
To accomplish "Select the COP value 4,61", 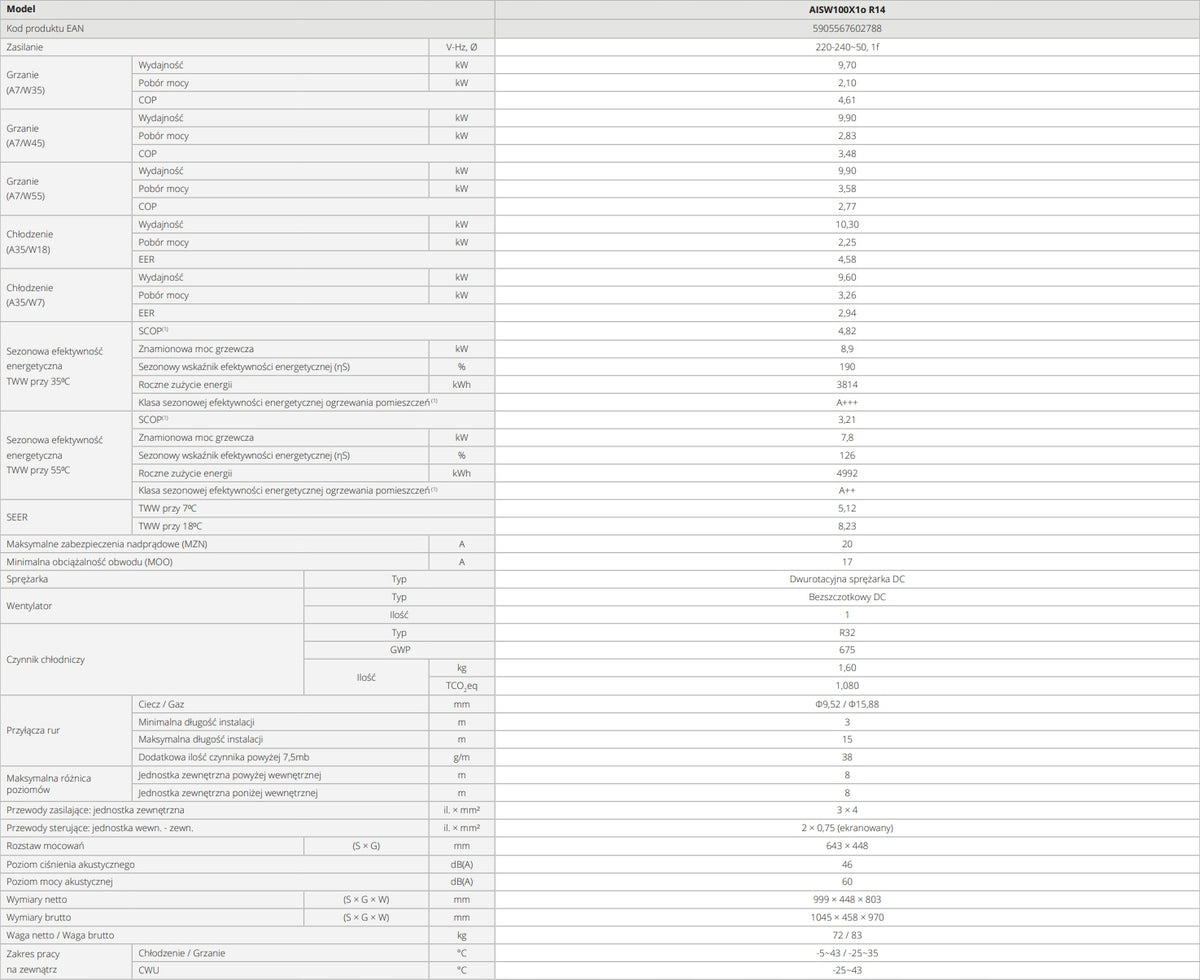I will click(x=847, y=100).
